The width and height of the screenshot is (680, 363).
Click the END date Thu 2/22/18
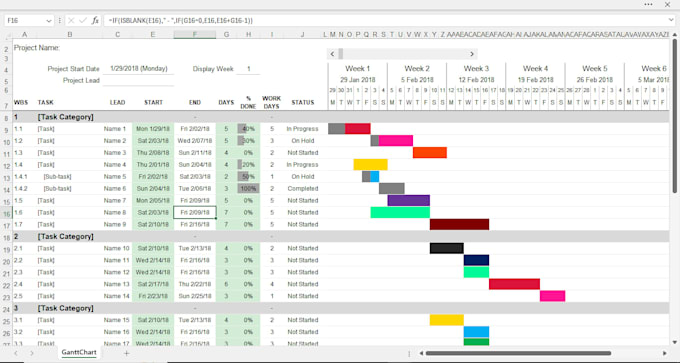[195, 284]
